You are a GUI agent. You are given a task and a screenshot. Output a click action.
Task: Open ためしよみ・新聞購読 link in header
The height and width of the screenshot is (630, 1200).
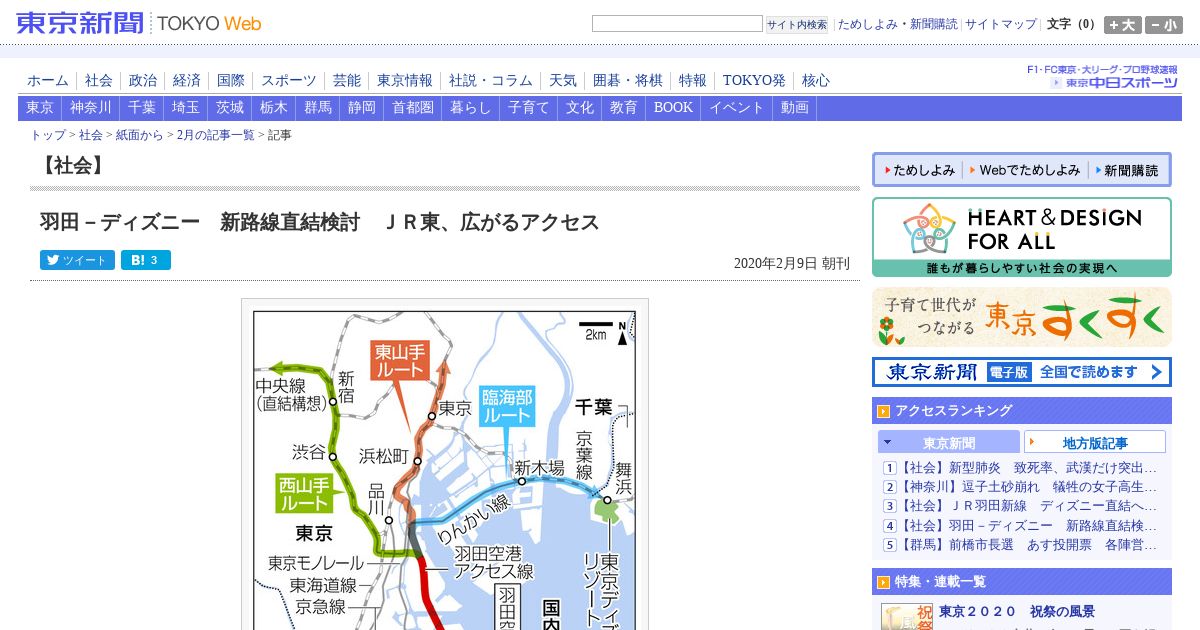point(897,24)
